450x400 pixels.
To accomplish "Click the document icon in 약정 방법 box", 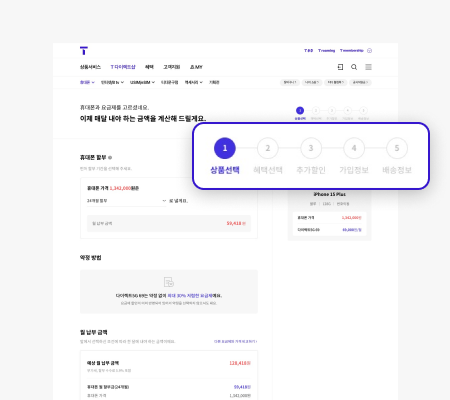I will (169, 282).
